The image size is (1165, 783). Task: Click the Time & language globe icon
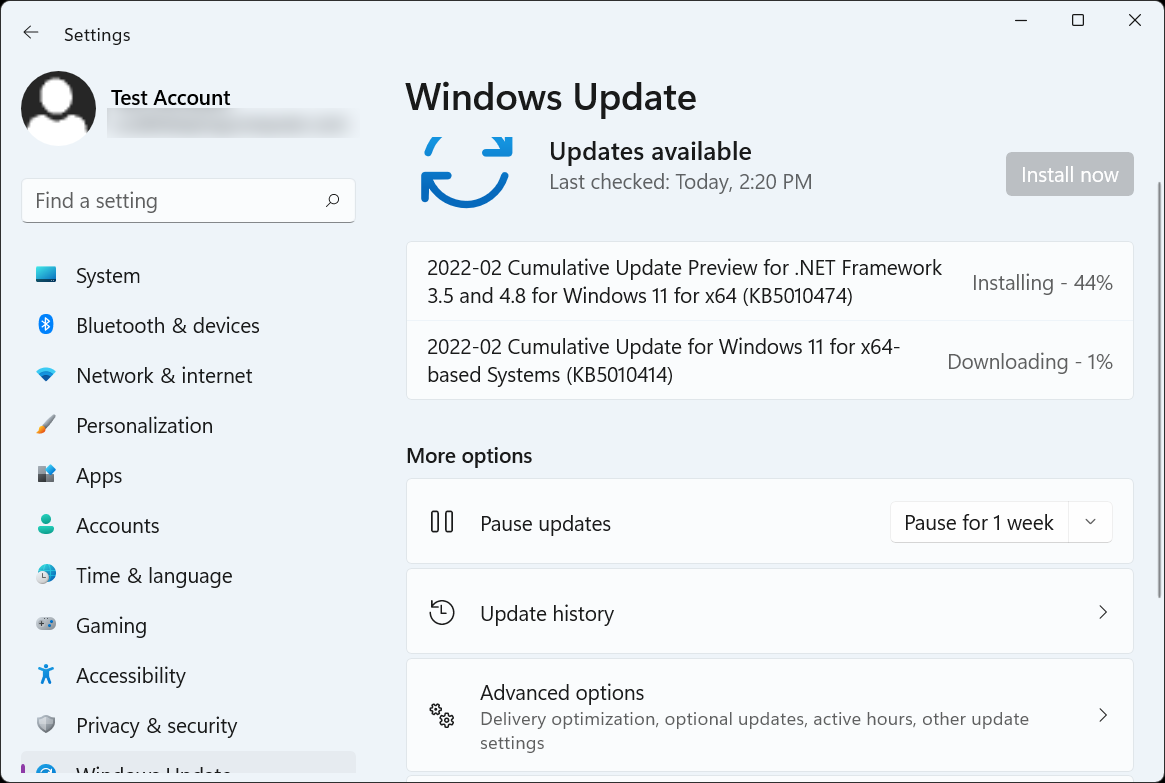(46, 574)
